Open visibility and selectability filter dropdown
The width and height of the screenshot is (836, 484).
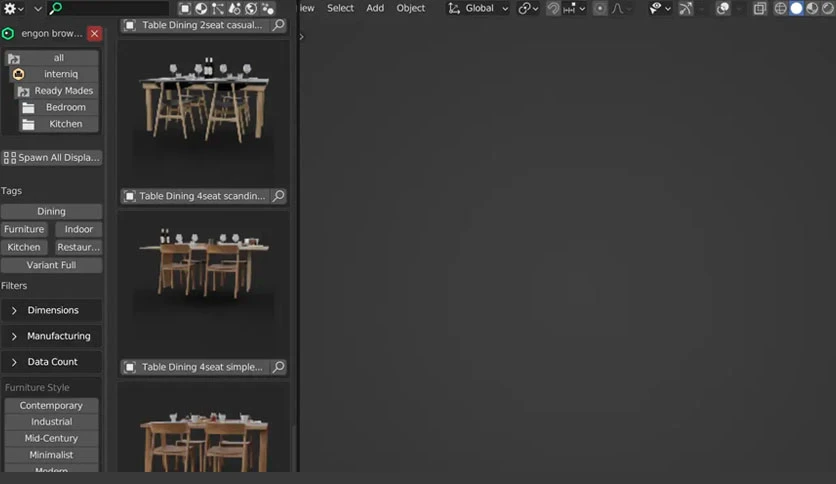click(660, 9)
